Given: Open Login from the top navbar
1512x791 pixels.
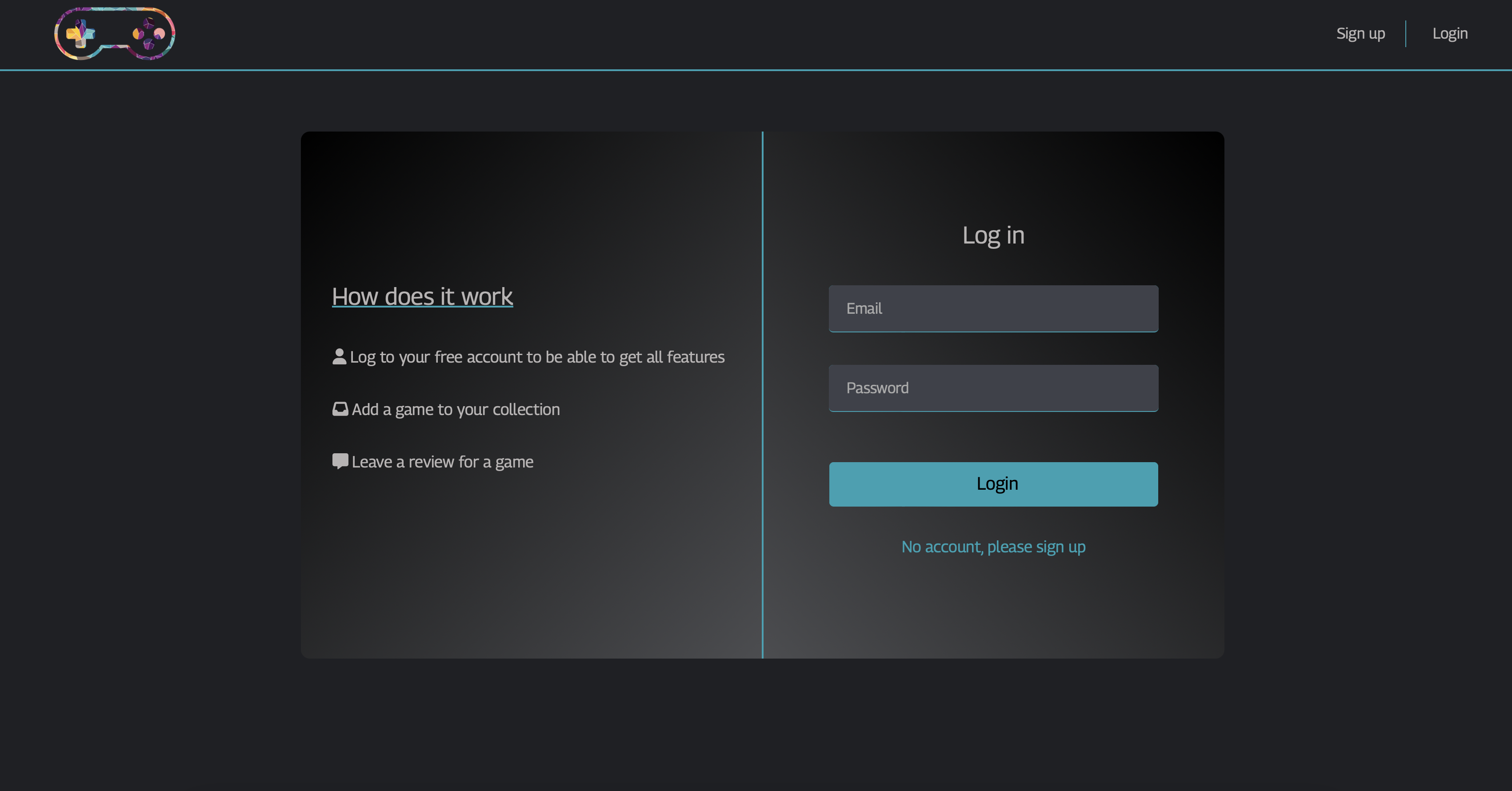Looking at the screenshot, I should pyautogui.click(x=1450, y=33).
